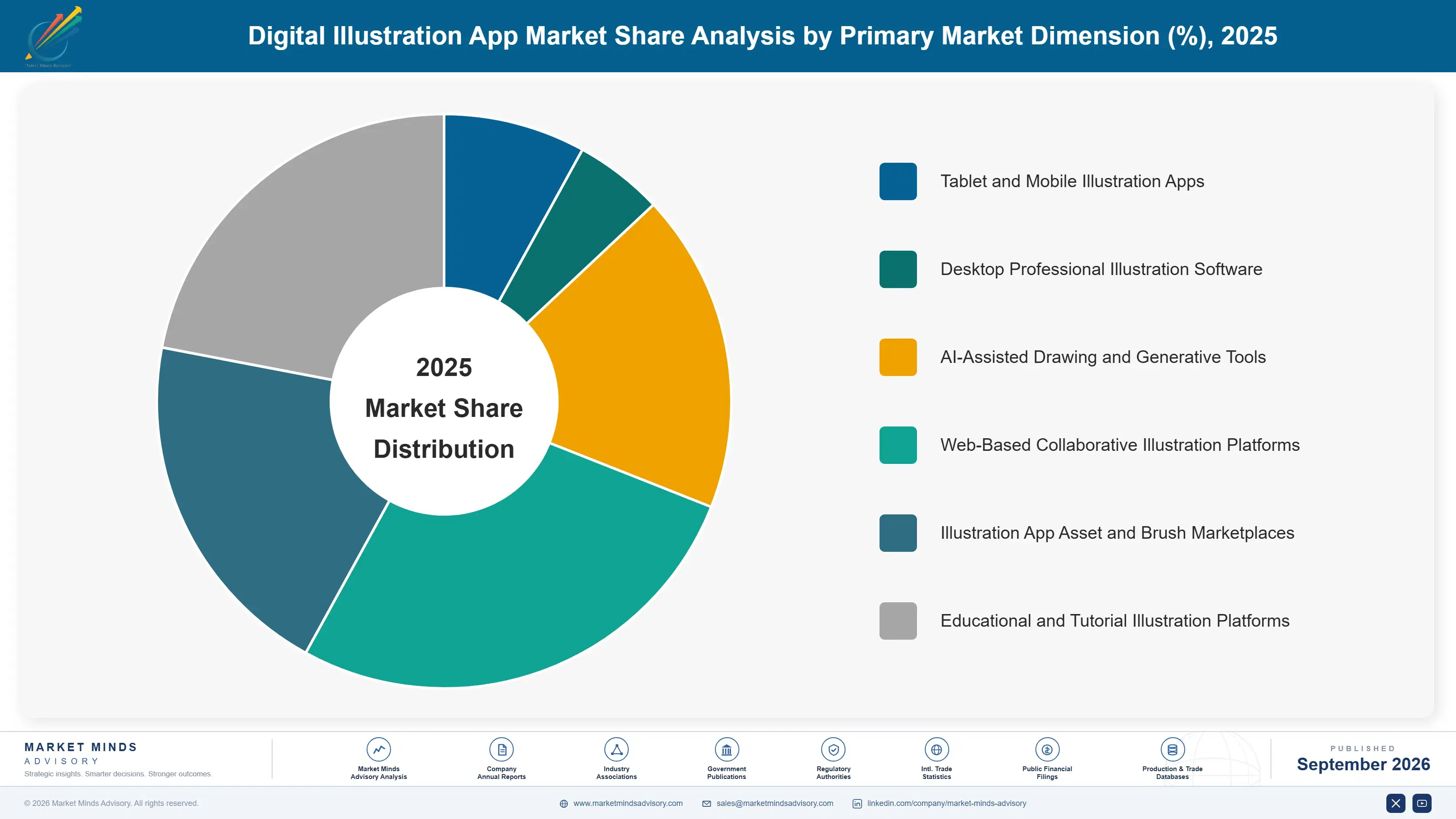Click the dark green Desktop Professional legend swatch

(x=897, y=269)
